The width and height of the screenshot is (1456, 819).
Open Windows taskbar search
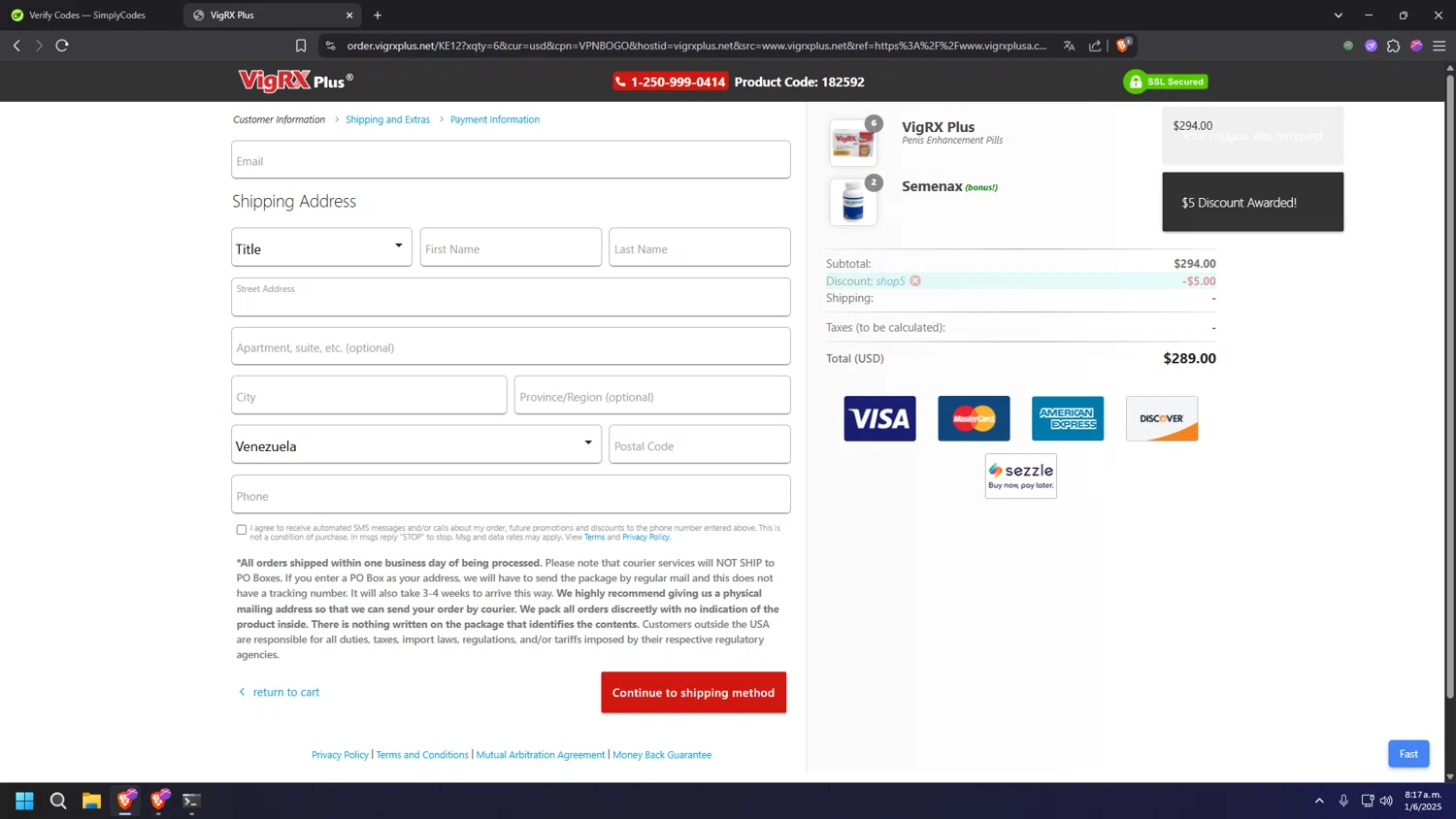click(x=58, y=801)
